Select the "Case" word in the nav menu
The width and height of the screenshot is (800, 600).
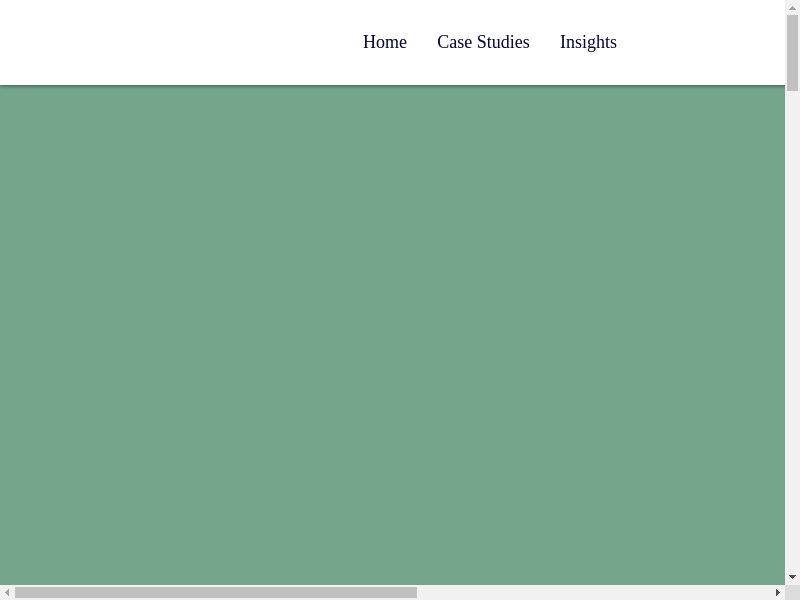pyautogui.click(x=454, y=42)
